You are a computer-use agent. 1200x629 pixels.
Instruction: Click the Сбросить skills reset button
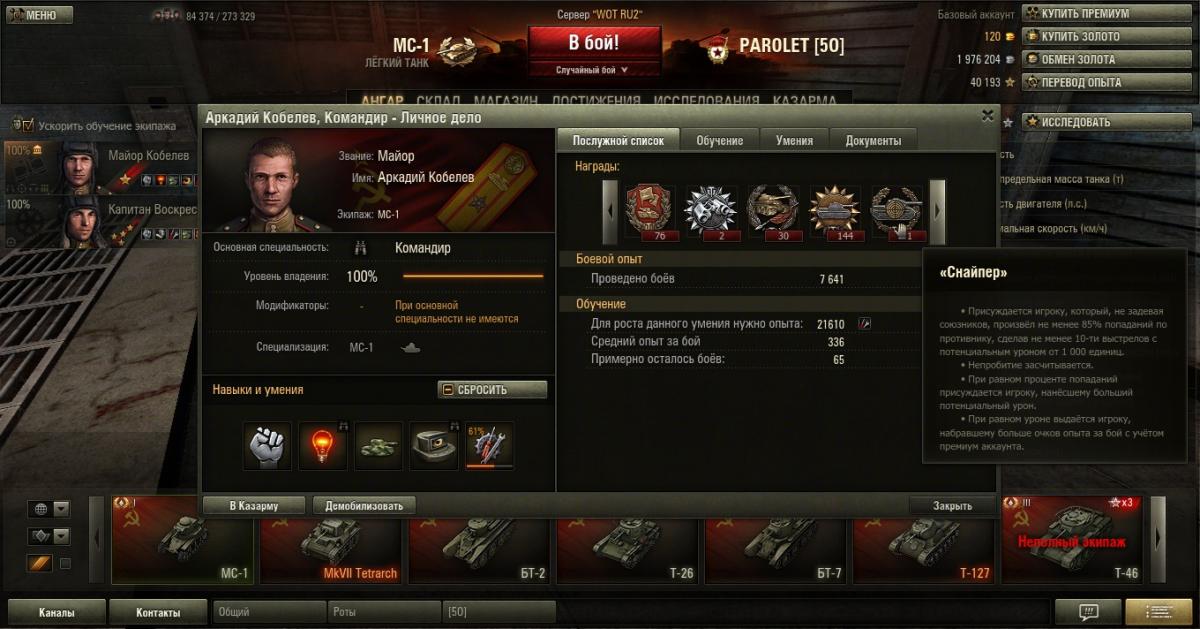tap(492, 390)
